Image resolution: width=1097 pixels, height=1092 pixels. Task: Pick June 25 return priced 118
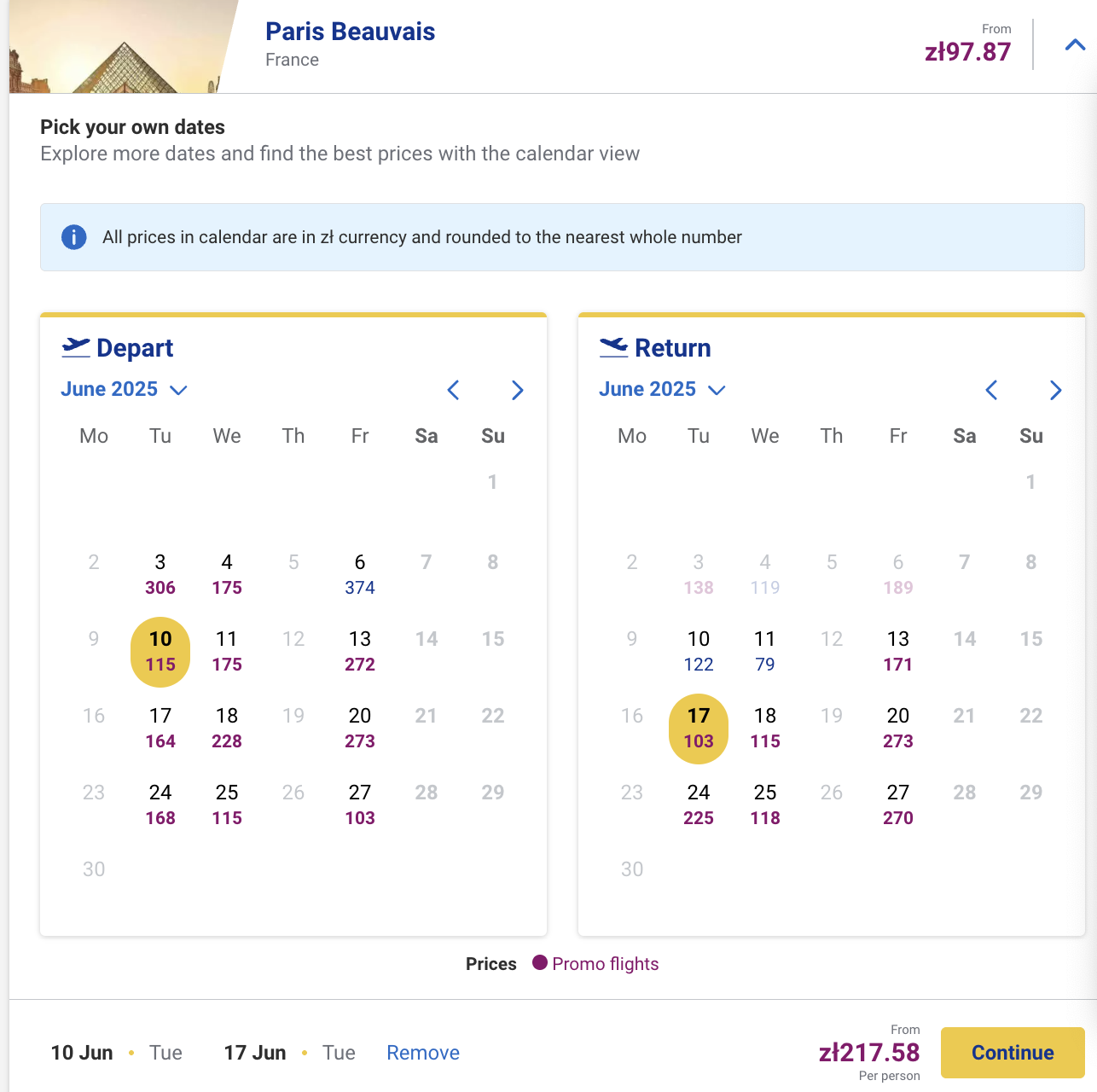[765, 804]
